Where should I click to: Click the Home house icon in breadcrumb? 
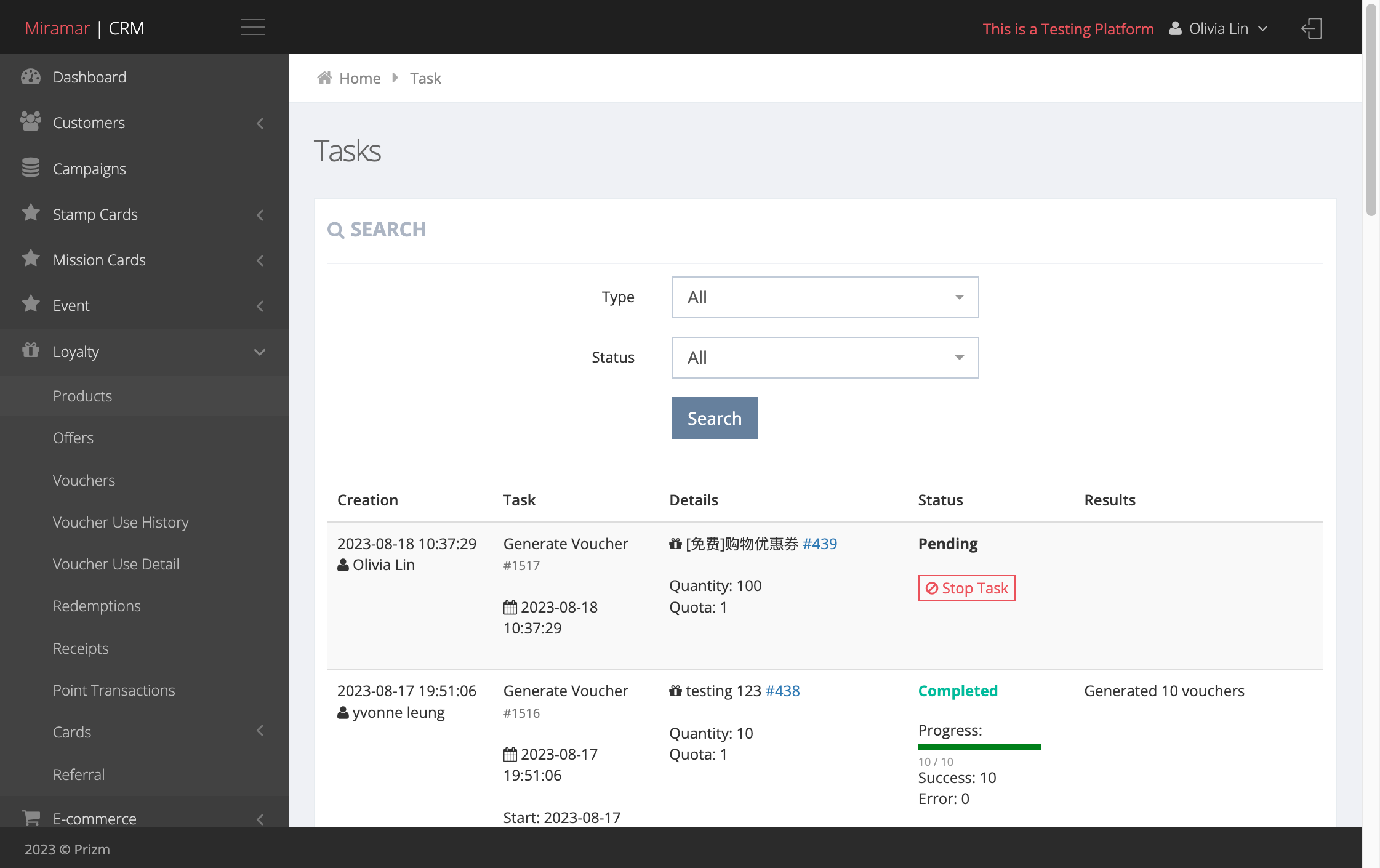pos(324,78)
